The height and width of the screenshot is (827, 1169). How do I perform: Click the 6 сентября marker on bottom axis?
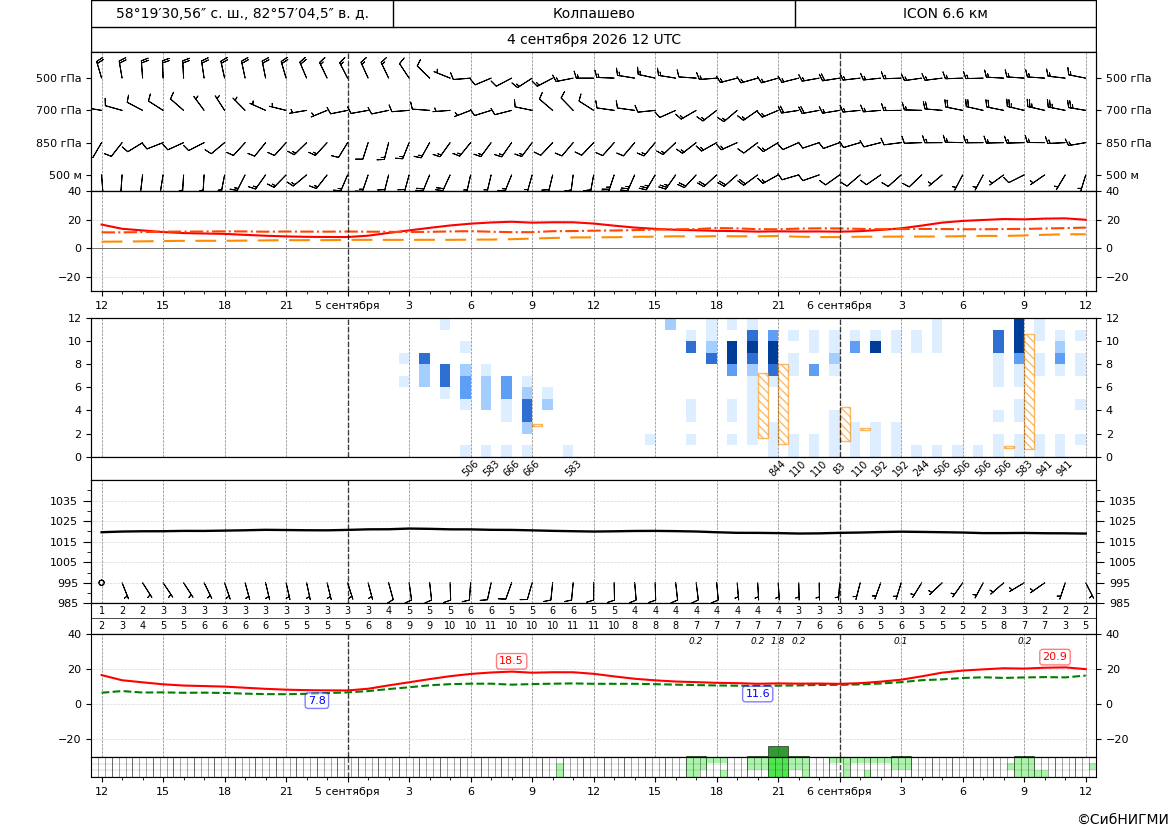coord(839,791)
